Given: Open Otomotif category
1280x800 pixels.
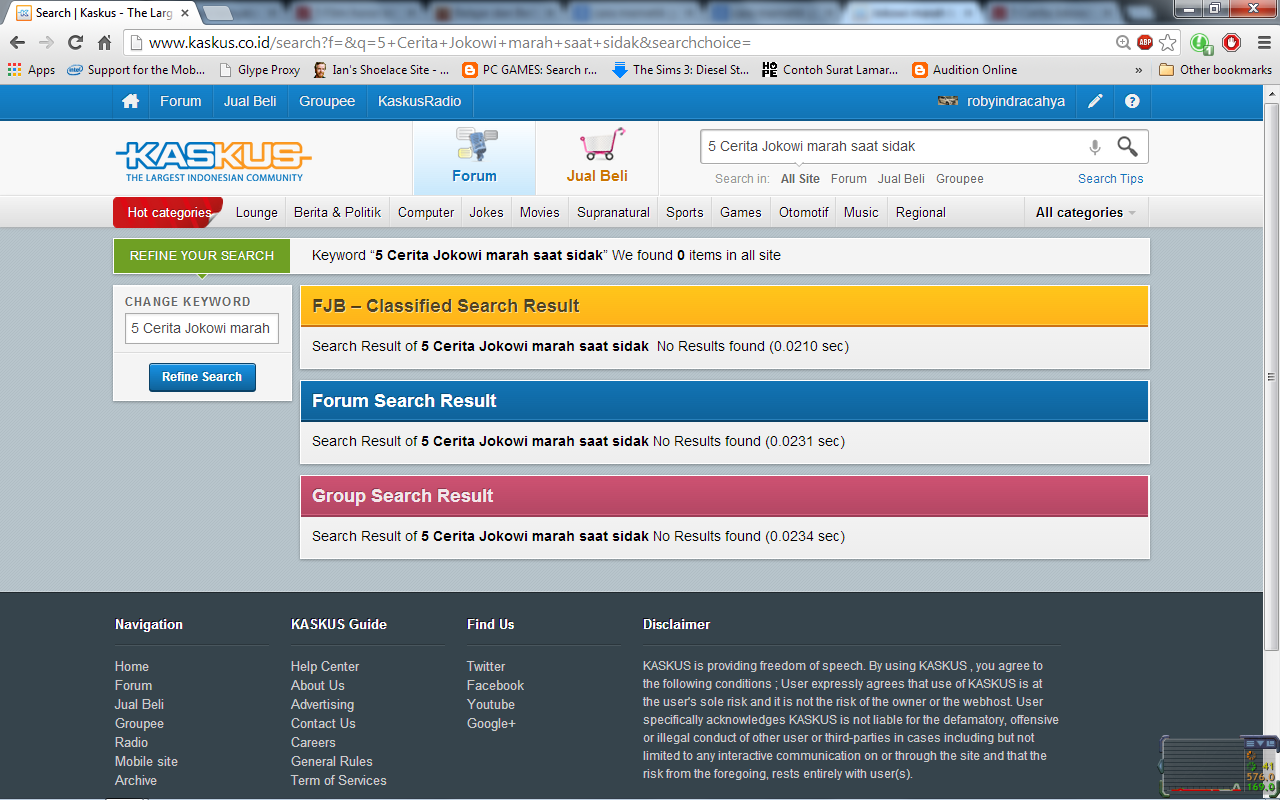Looking at the screenshot, I should point(804,212).
